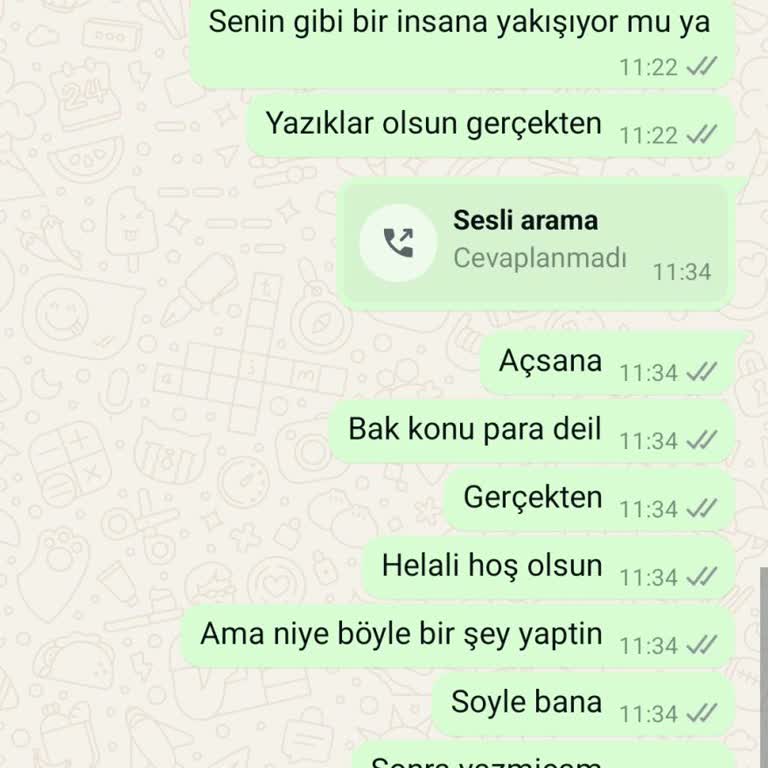Image resolution: width=768 pixels, height=768 pixels.
Task: Tap the missed voice call phone icon
Action: 398,242
